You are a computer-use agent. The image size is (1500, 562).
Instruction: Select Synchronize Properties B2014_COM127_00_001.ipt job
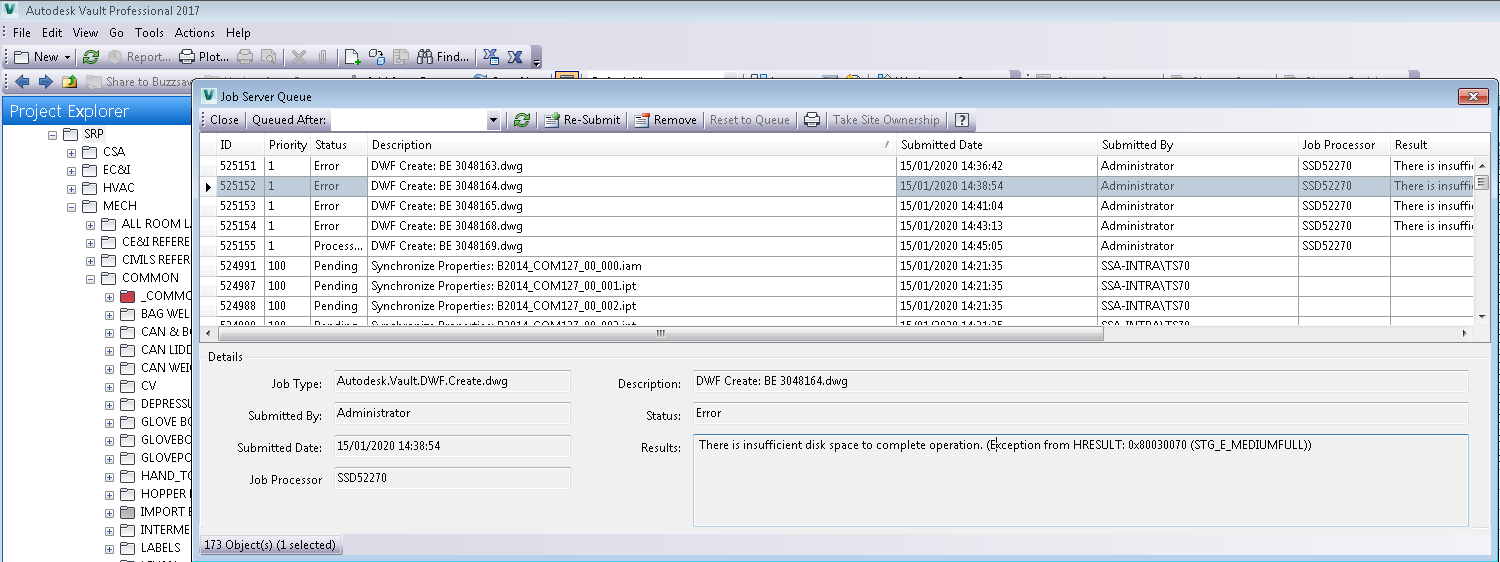pyautogui.click(x=838, y=286)
